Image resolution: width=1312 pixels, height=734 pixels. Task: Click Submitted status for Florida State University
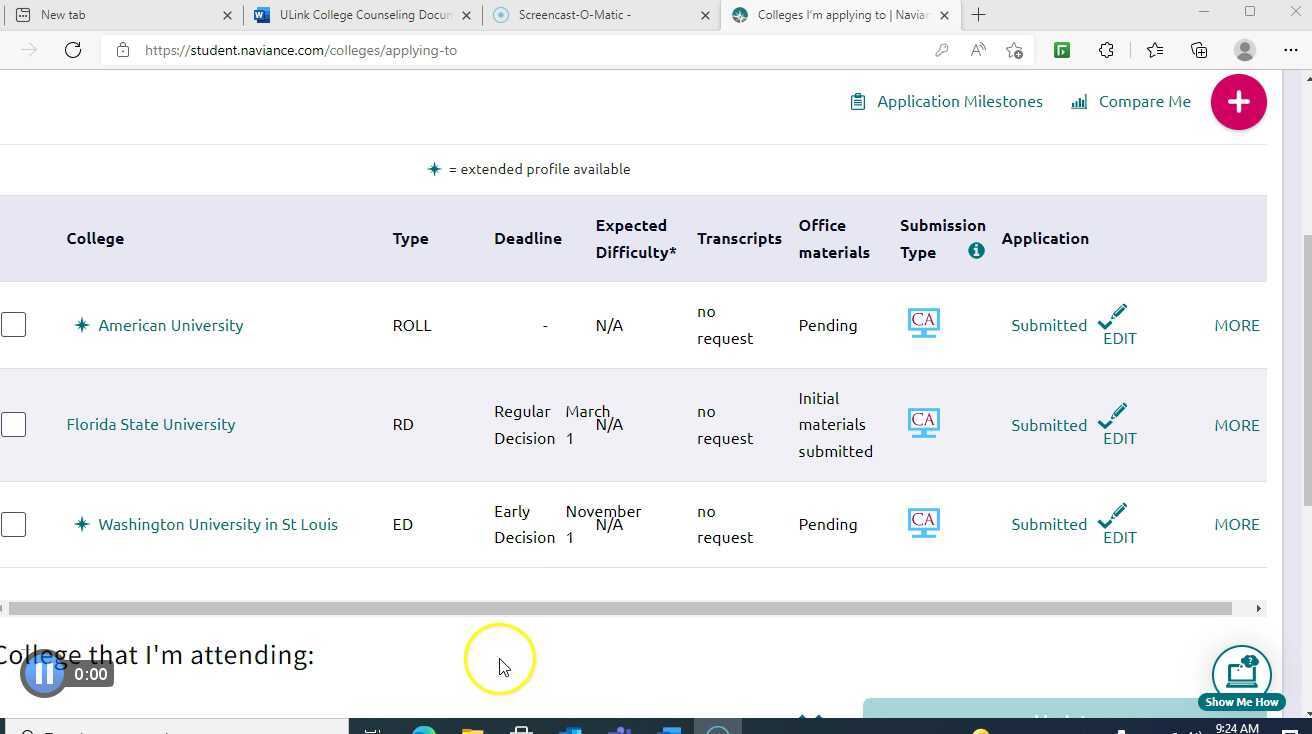[x=1048, y=425]
